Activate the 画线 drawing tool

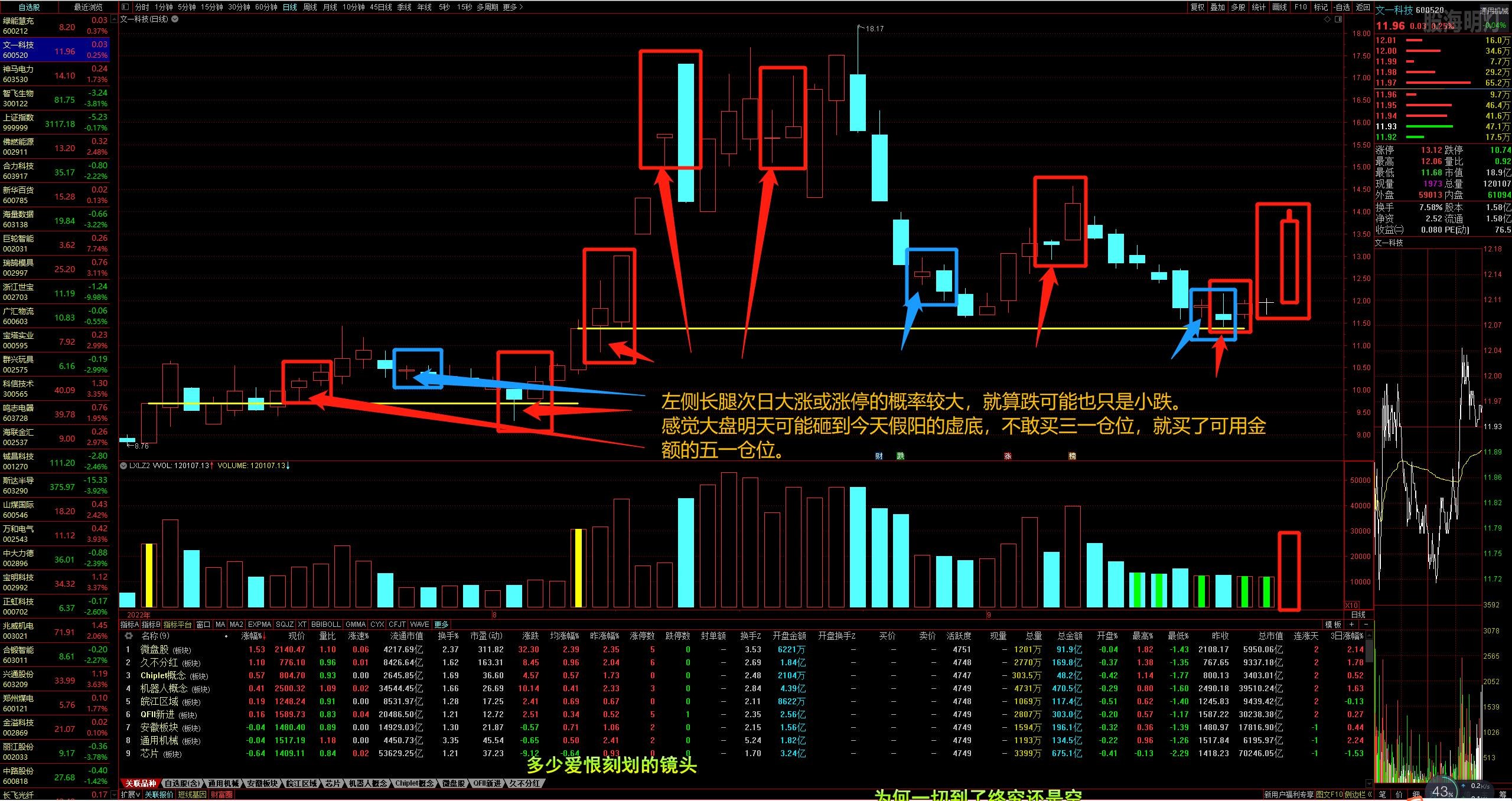[1279, 7]
